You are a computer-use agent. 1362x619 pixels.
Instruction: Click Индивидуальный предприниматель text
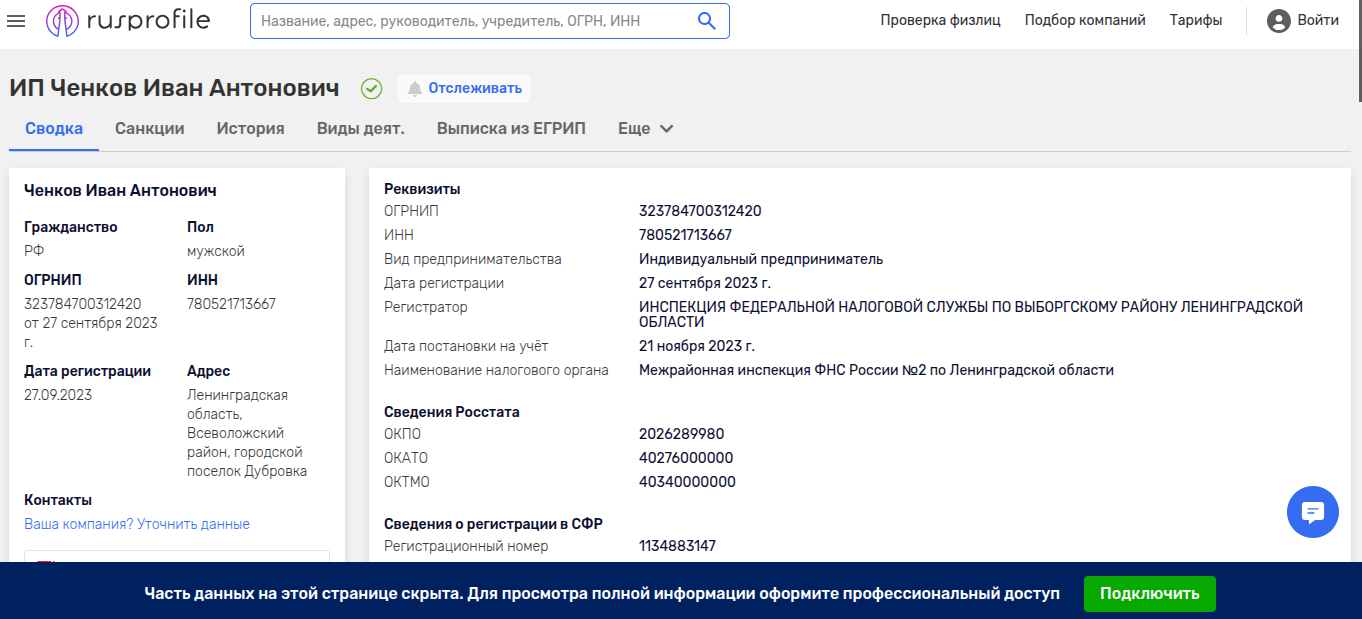(761, 259)
